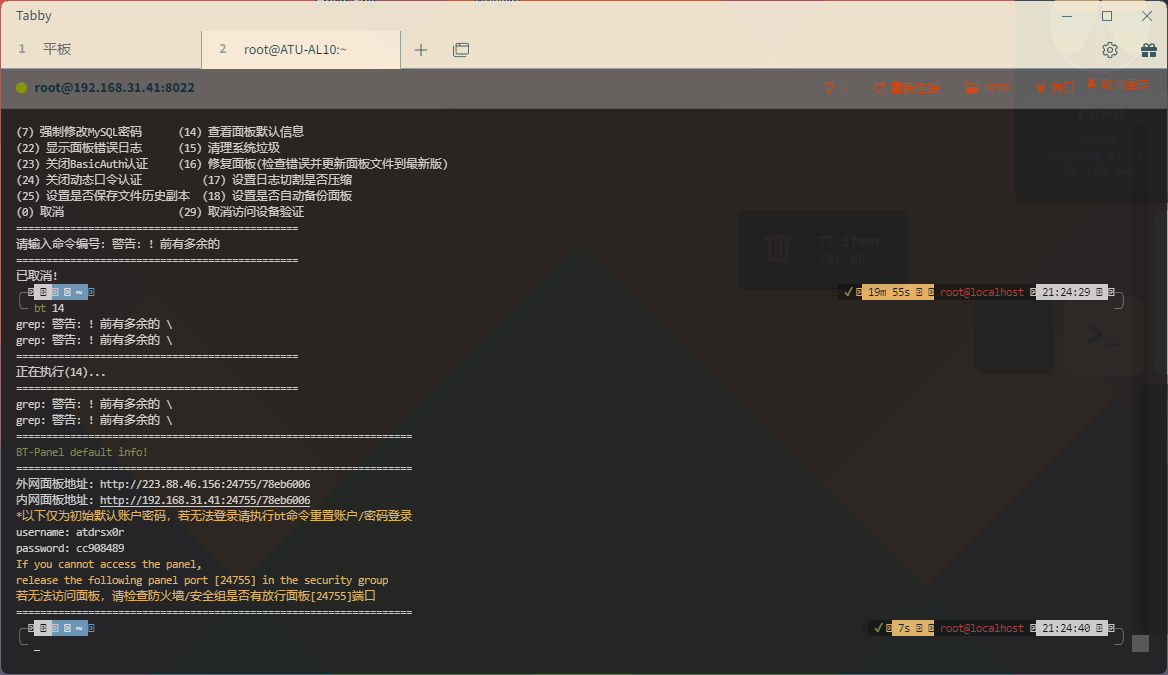Open the profiles and connections selector icon
1168x675 pixels.
pos(461,50)
